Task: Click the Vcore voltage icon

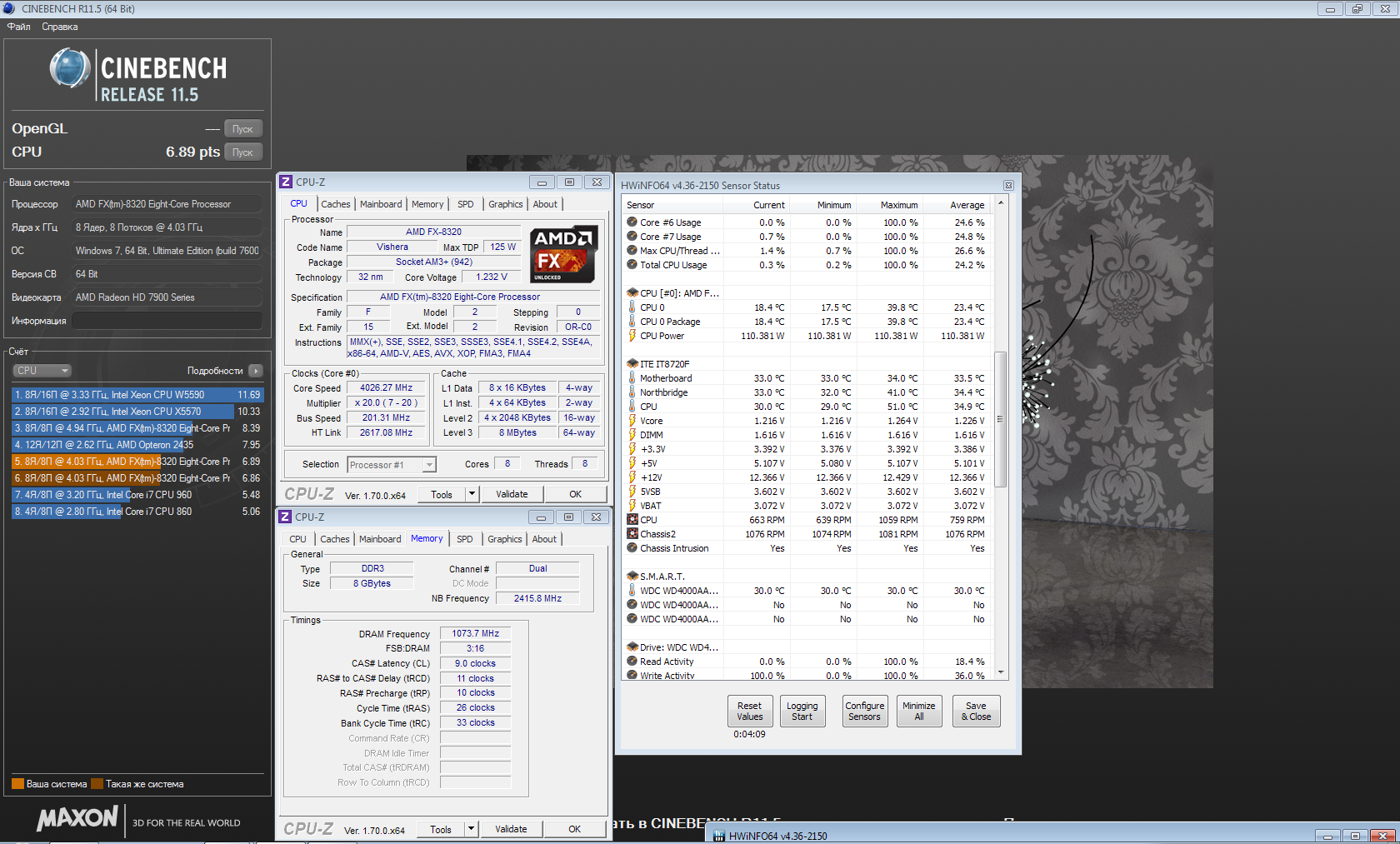Action: (632, 421)
